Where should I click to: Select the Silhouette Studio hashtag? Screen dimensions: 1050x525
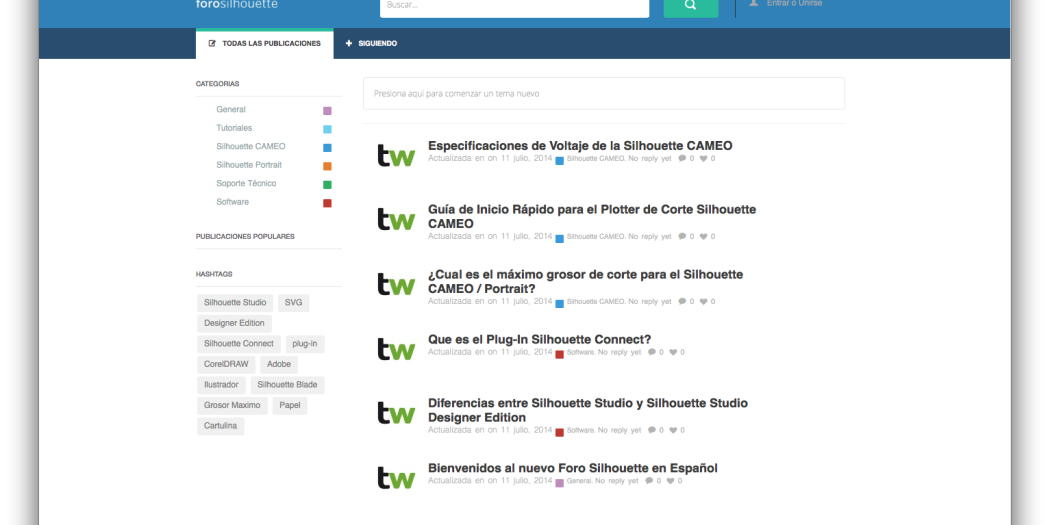[x=235, y=303]
